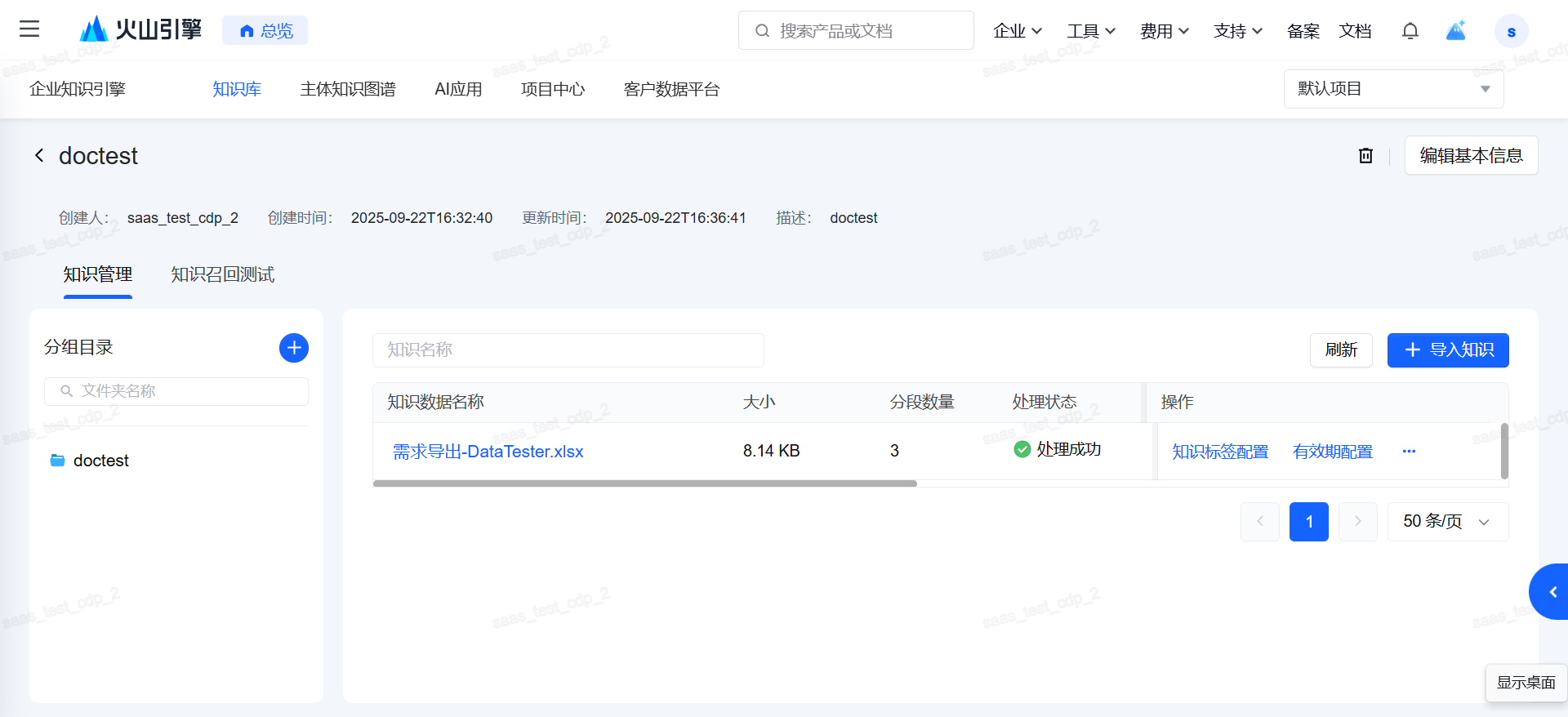1568x717 pixels.
Task: Click the mountain assistant icon in header
Action: [1455, 31]
